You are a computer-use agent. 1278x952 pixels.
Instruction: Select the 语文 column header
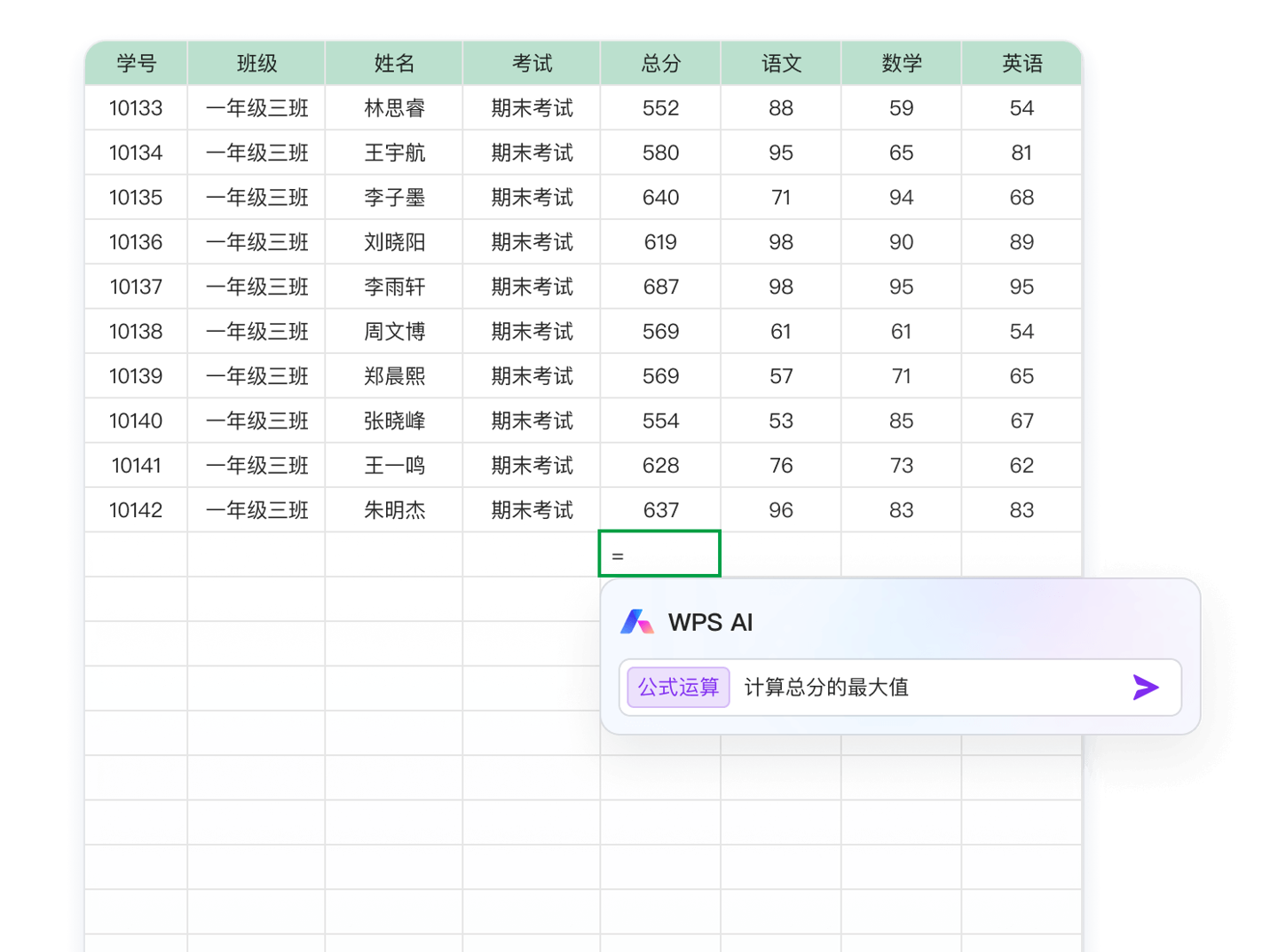pyautogui.click(x=780, y=63)
